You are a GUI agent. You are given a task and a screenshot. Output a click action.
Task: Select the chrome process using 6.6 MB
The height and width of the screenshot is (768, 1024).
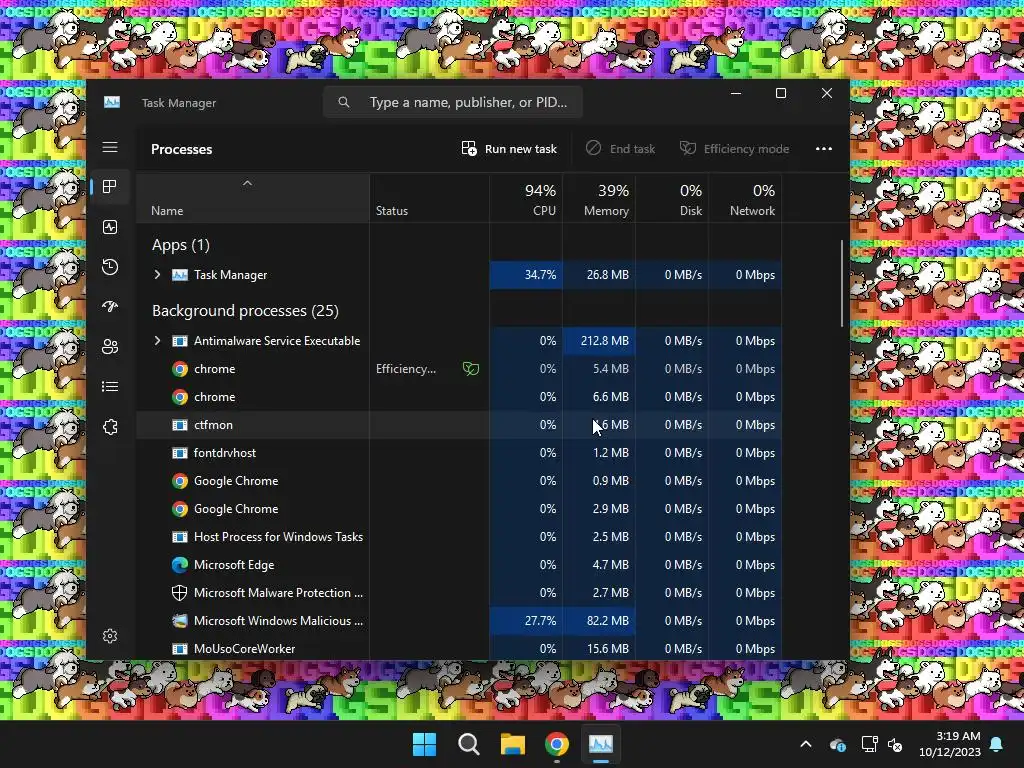pyautogui.click(x=459, y=397)
